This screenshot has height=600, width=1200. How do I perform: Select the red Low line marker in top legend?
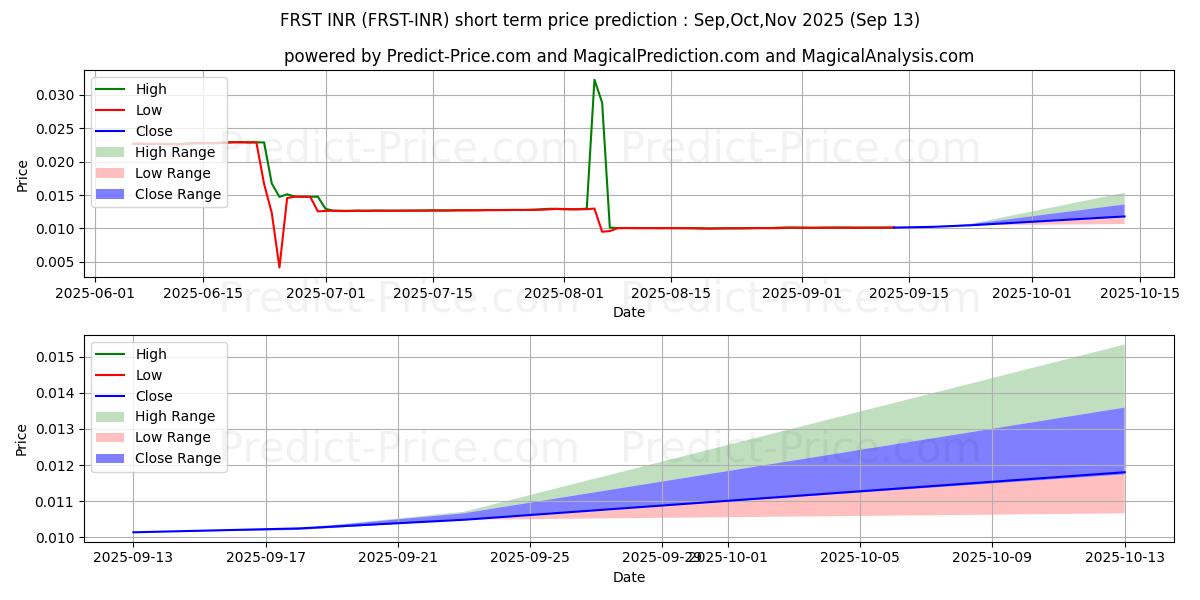(113, 110)
